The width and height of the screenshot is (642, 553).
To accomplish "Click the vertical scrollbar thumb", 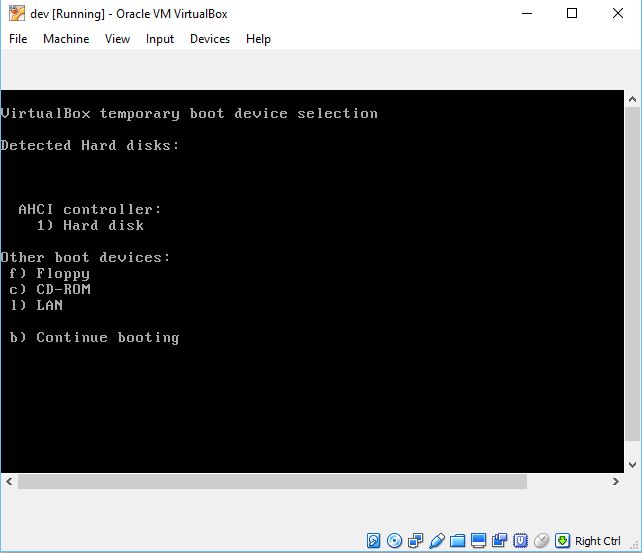I will tap(632, 274).
